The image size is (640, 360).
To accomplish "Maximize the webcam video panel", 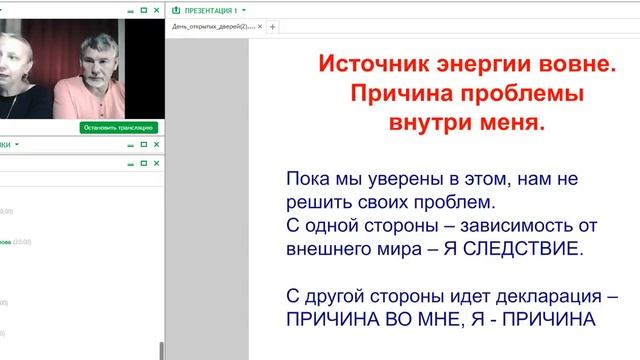I will click(x=144, y=10).
